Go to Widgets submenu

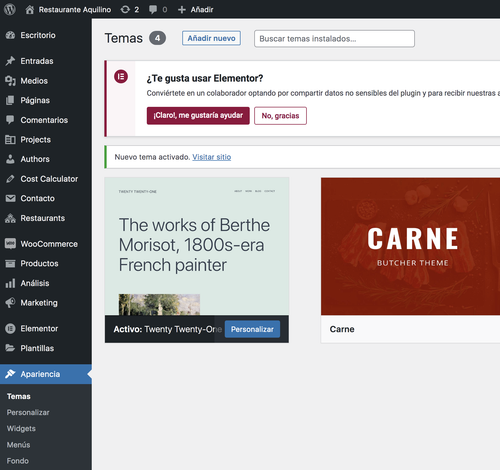pos(21,429)
